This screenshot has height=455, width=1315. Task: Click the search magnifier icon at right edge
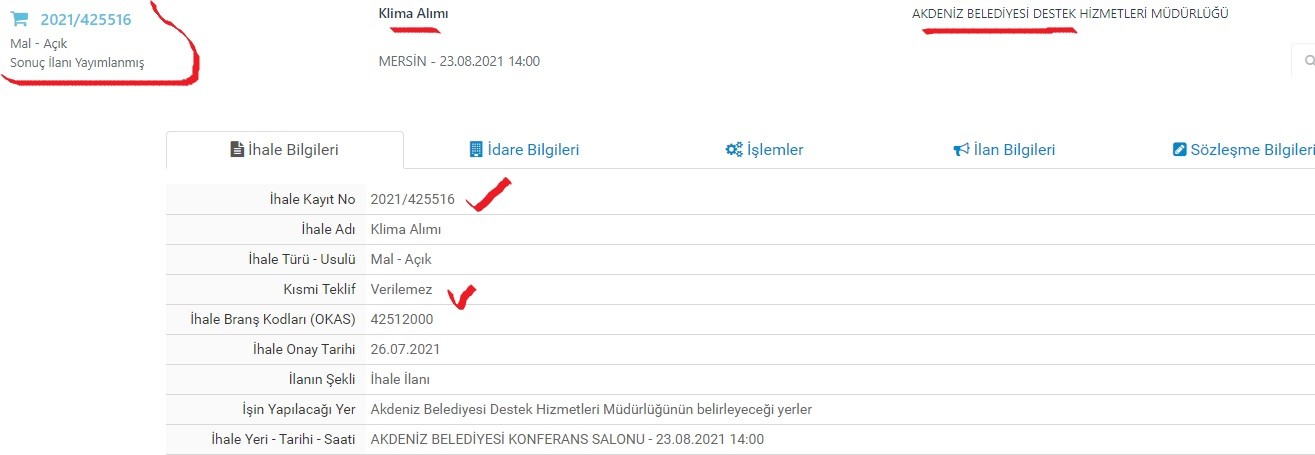[x=1309, y=60]
